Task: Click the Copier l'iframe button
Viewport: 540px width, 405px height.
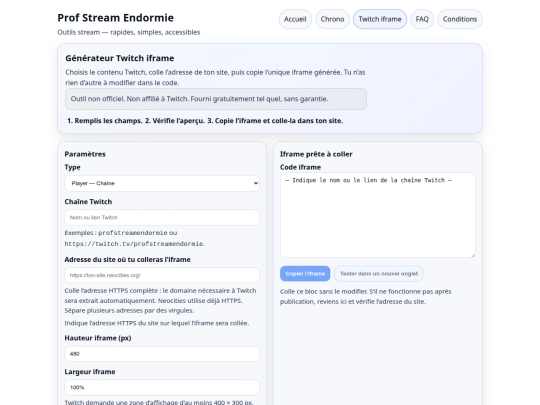Action: coord(305,274)
